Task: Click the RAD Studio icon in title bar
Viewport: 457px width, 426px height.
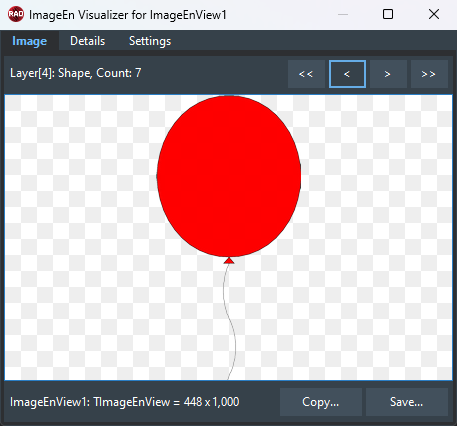Action: (x=16, y=14)
